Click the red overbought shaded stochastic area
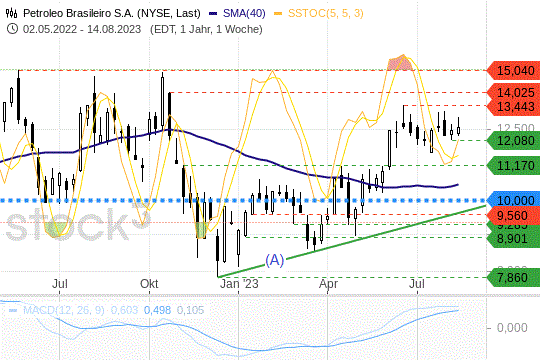Screen dimensions: 540x360 coord(399,63)
